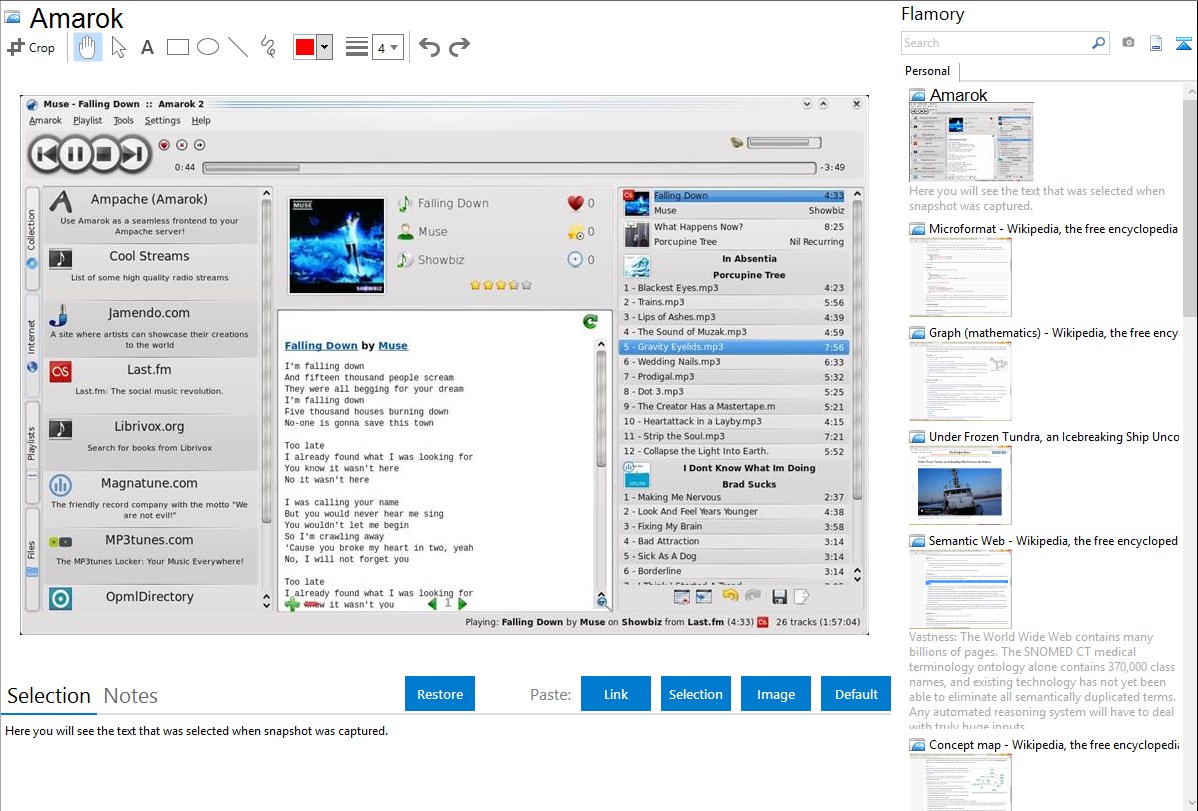This screenshot has height=811, width=1198.
Task: Click the Flamory search field
Action: pos(996,43)
